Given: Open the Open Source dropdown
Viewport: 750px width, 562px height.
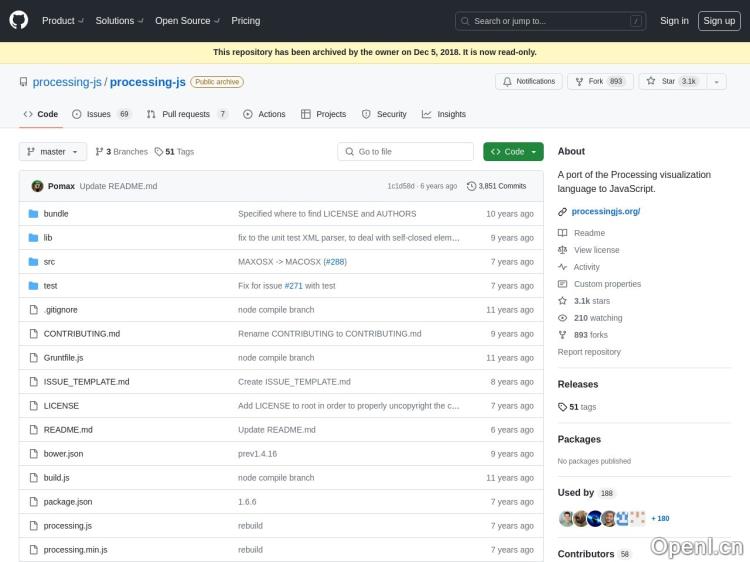Looking at the screenshot, I should (187, 21).
